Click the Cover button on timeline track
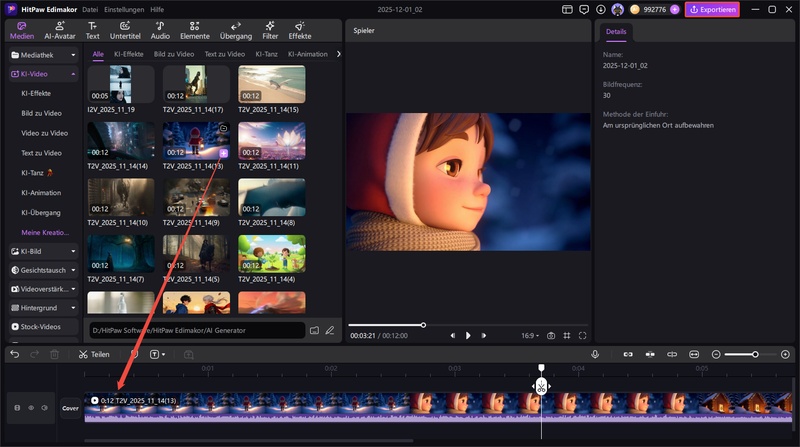 70,408
